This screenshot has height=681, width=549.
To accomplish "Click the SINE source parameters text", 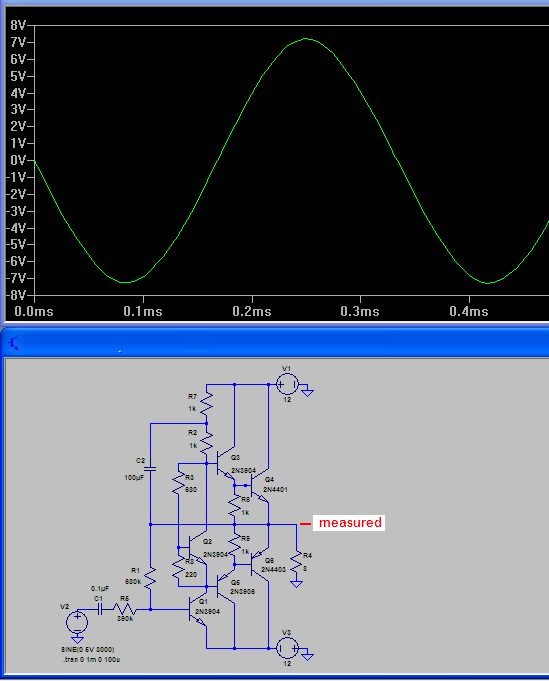I will [x=87, y=649].
